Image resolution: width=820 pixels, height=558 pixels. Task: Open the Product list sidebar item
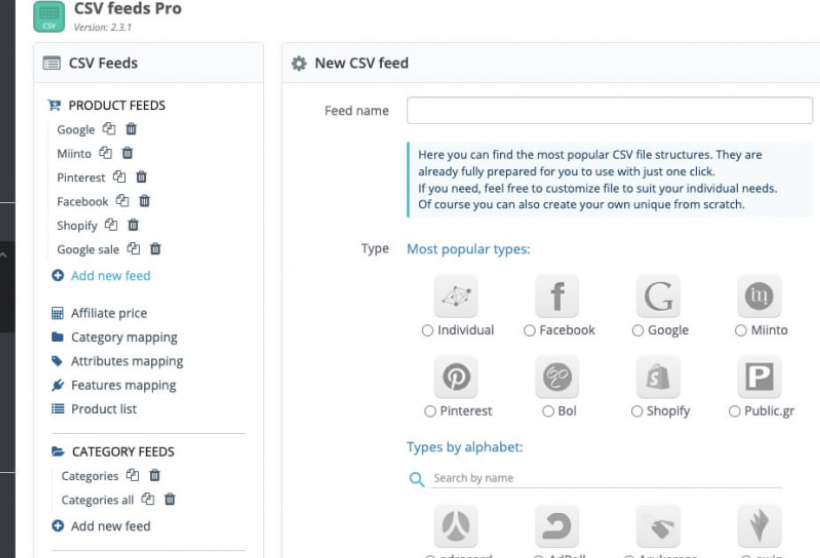pos(104,409)
